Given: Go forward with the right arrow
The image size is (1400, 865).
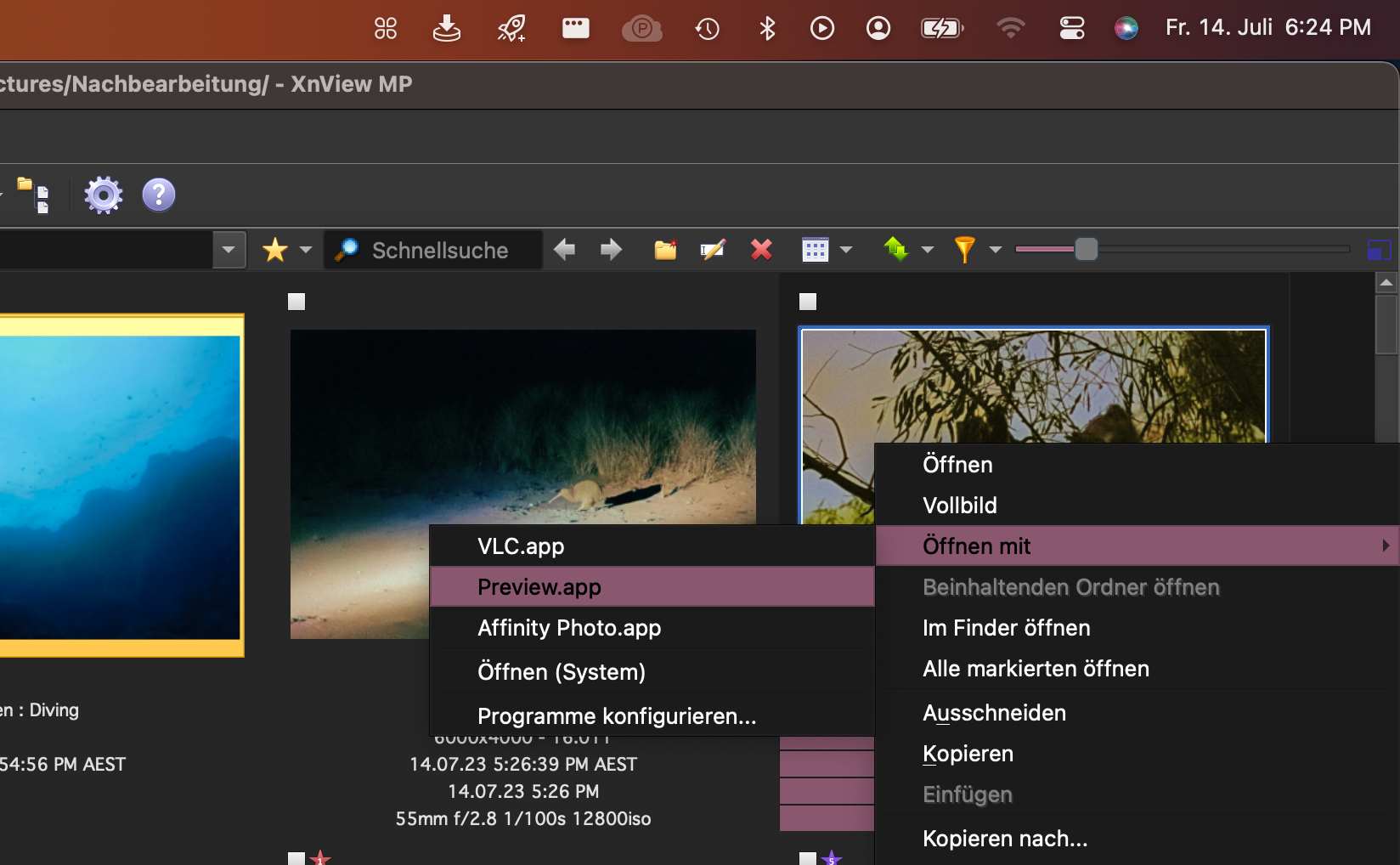Looking at the screenshot, I should (x=611, y=250).
